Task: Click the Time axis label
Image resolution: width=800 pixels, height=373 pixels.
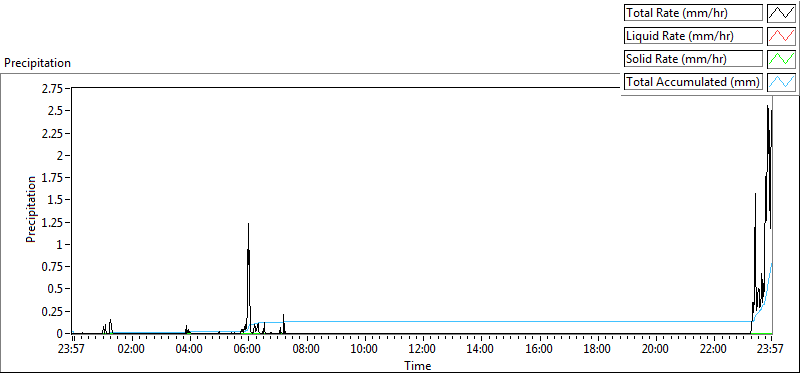Action: [418, 366]
